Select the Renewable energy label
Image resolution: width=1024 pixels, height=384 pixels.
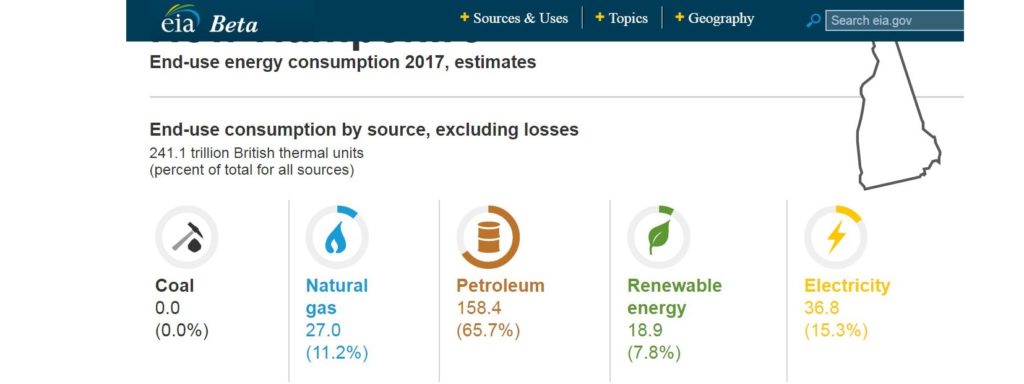pos(675,296)
